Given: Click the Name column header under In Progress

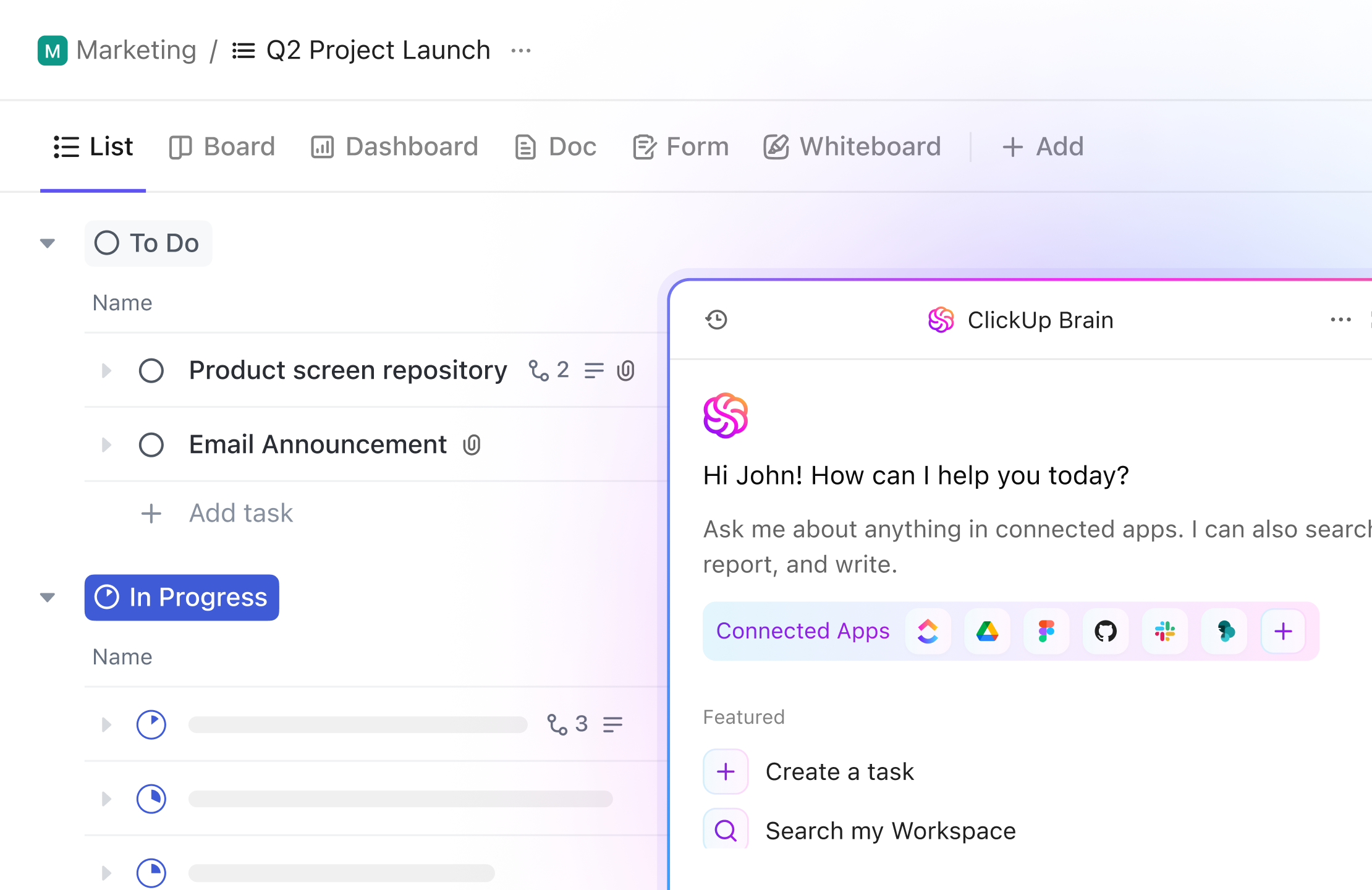Looking at the screenshot, I should 122,657.
